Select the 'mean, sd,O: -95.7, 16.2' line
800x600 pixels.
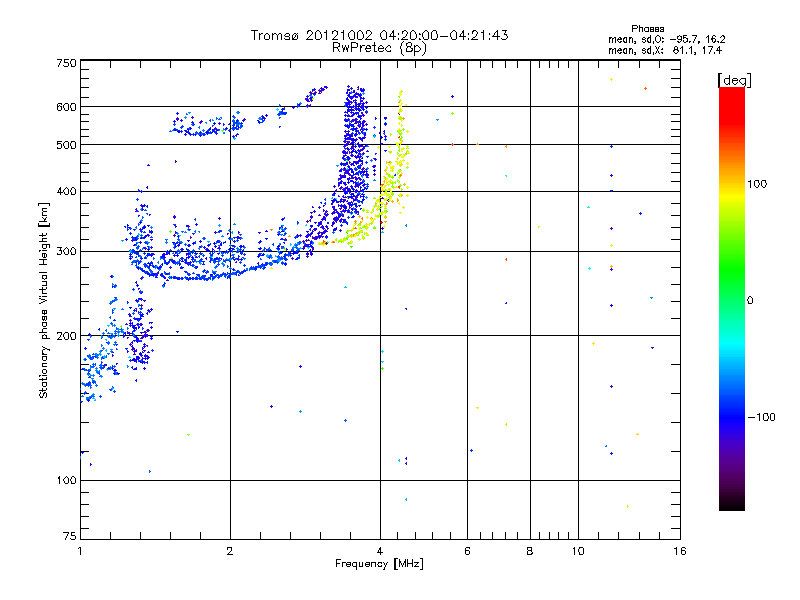pos(666,39)
